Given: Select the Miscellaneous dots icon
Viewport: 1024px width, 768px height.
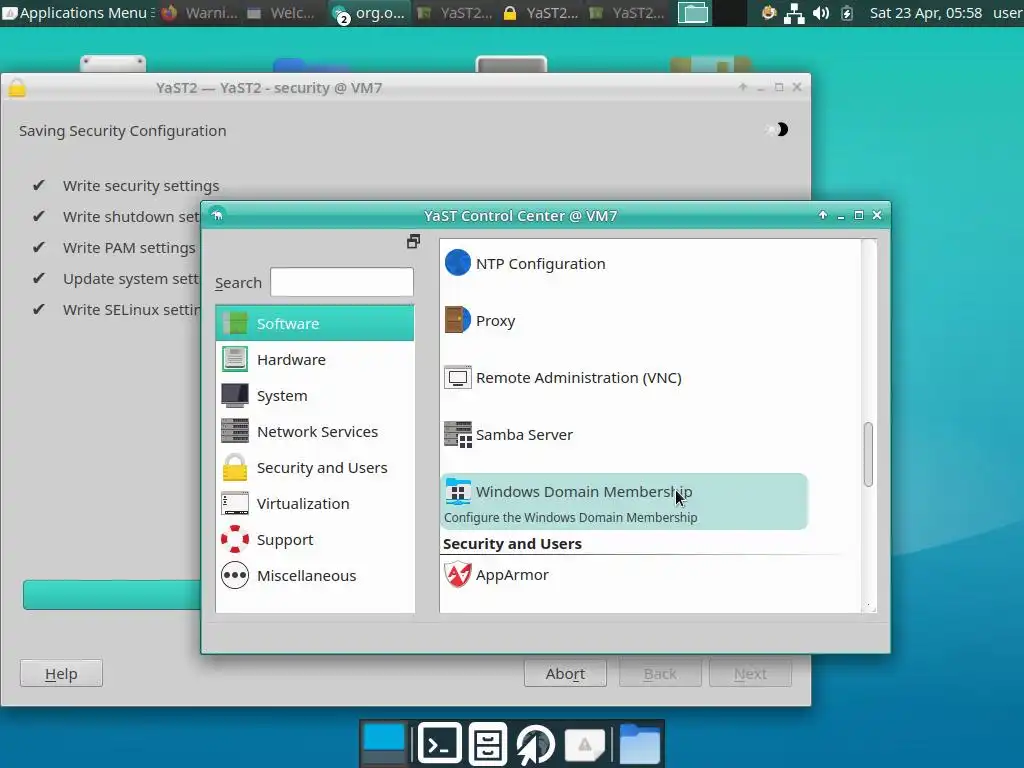Looking at the screenshot, I should (234, 575).
